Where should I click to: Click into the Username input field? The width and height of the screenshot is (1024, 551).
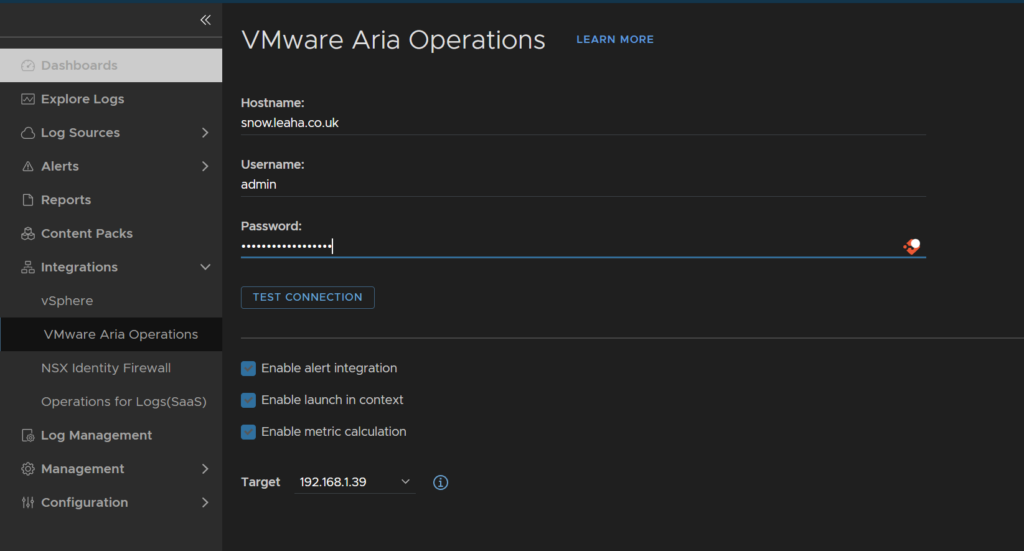pos(583,185)
